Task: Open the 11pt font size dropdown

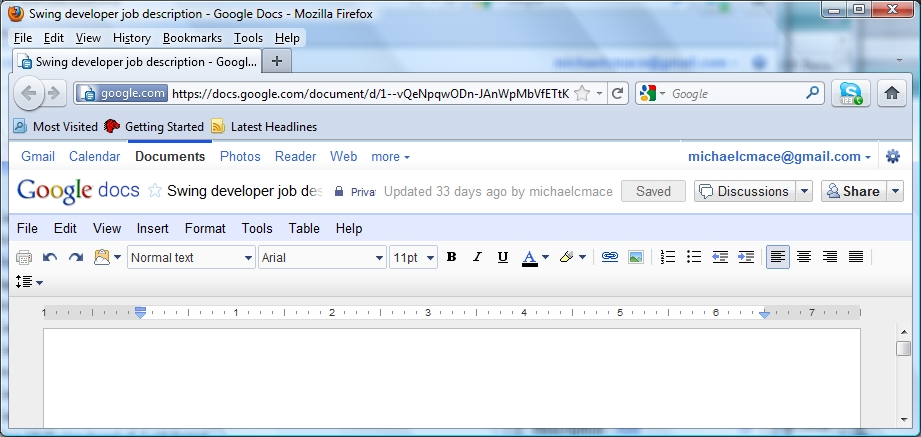Action: (x=414, y=257)
